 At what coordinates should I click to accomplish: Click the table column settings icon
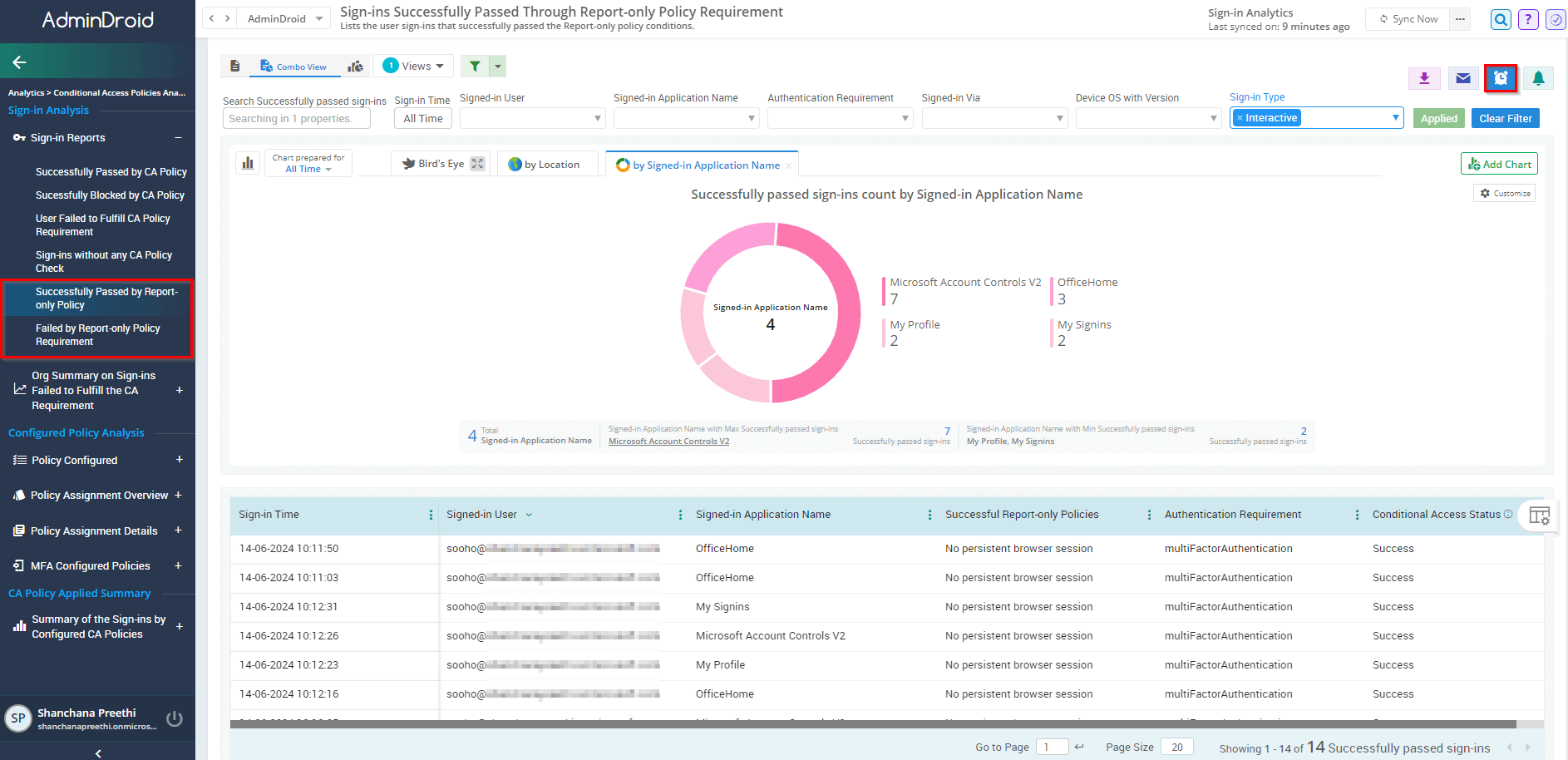point(1539,516)
